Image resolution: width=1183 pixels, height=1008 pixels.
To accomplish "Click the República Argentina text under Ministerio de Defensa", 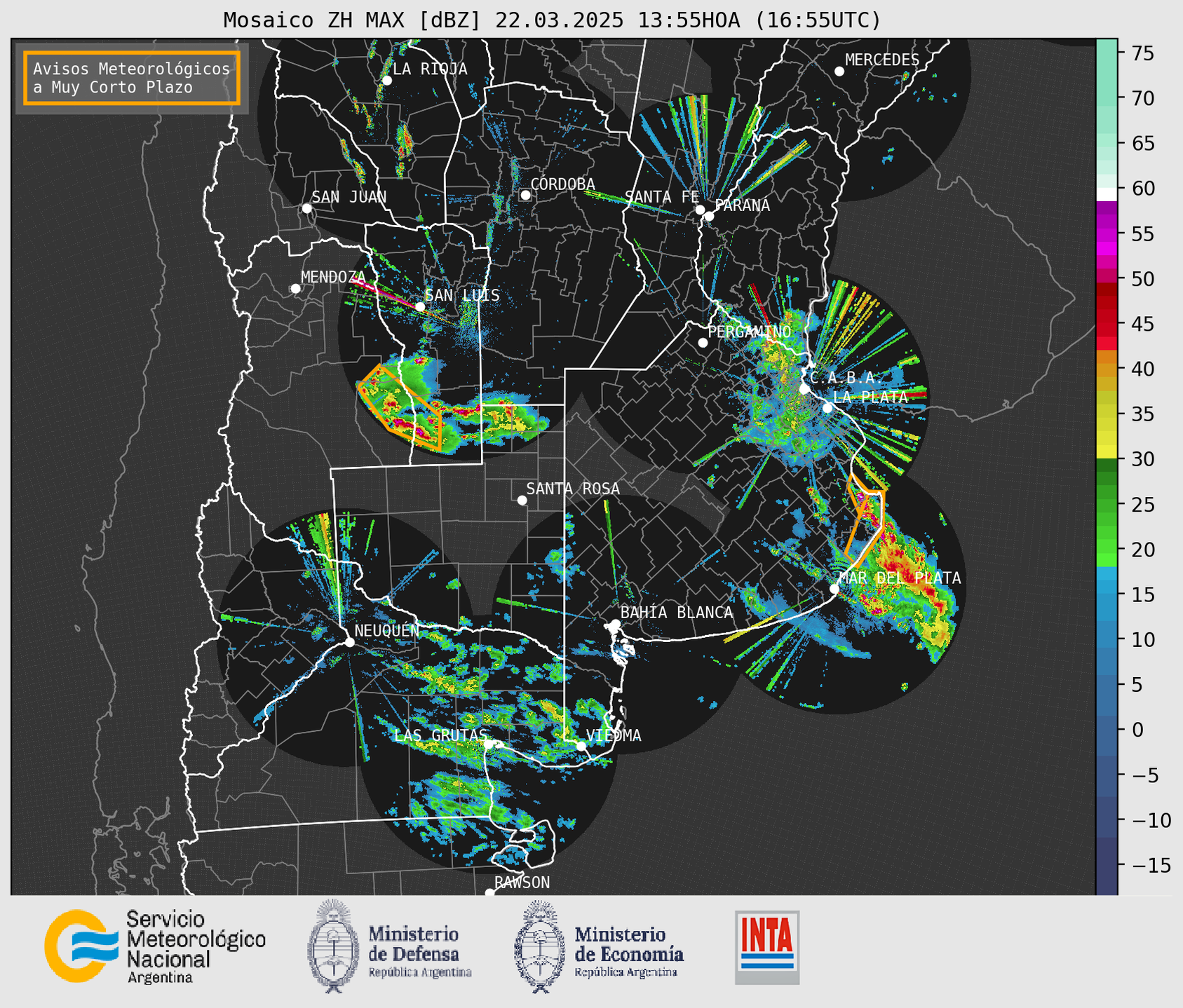I will coord(420,972).
